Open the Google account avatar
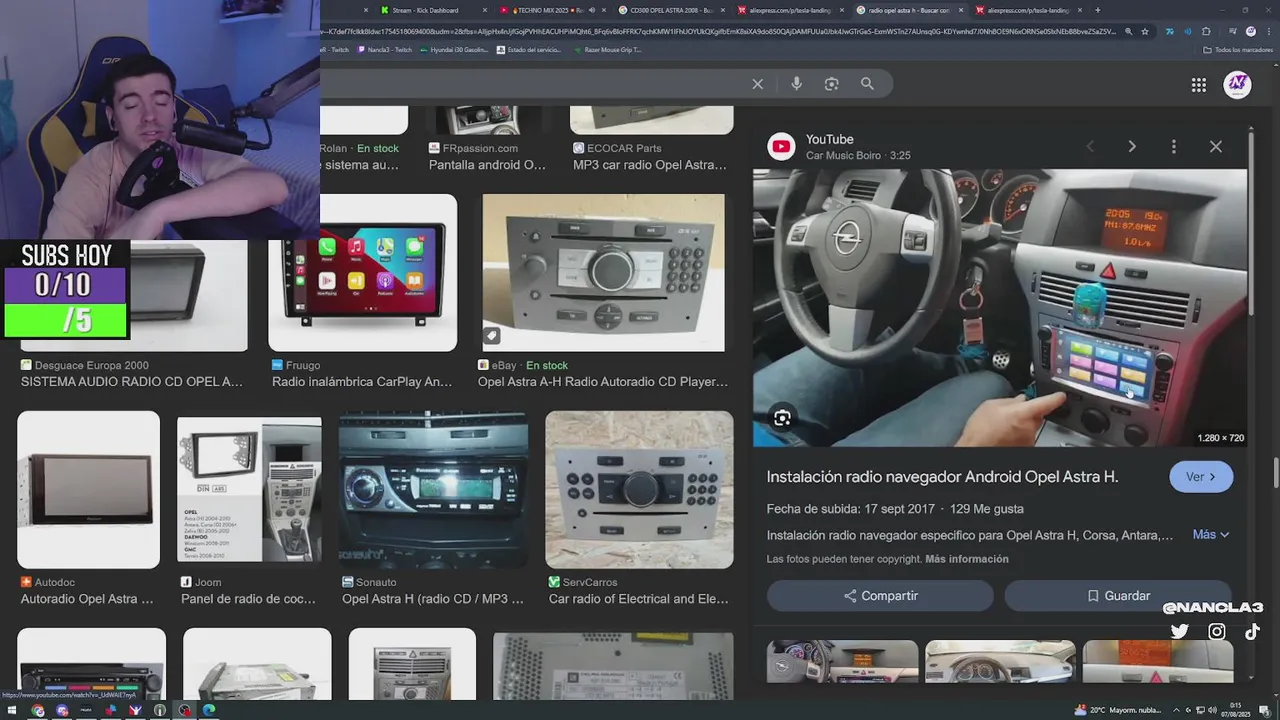Image resolution: width=1280 pixels, height=720 pixels. tap(1238, 84)
